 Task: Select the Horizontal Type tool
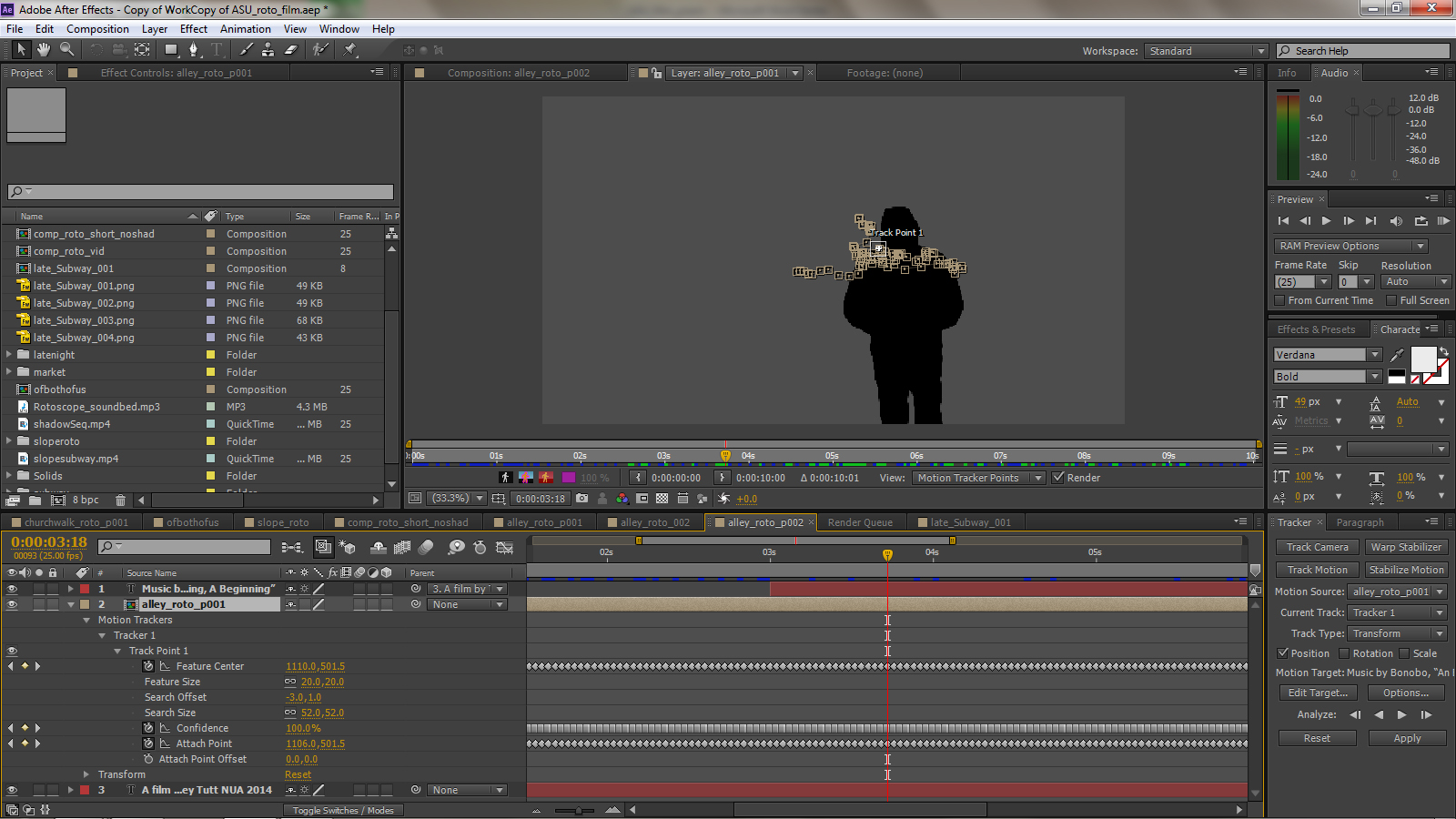pyautogui.click(x=217, y=49)
